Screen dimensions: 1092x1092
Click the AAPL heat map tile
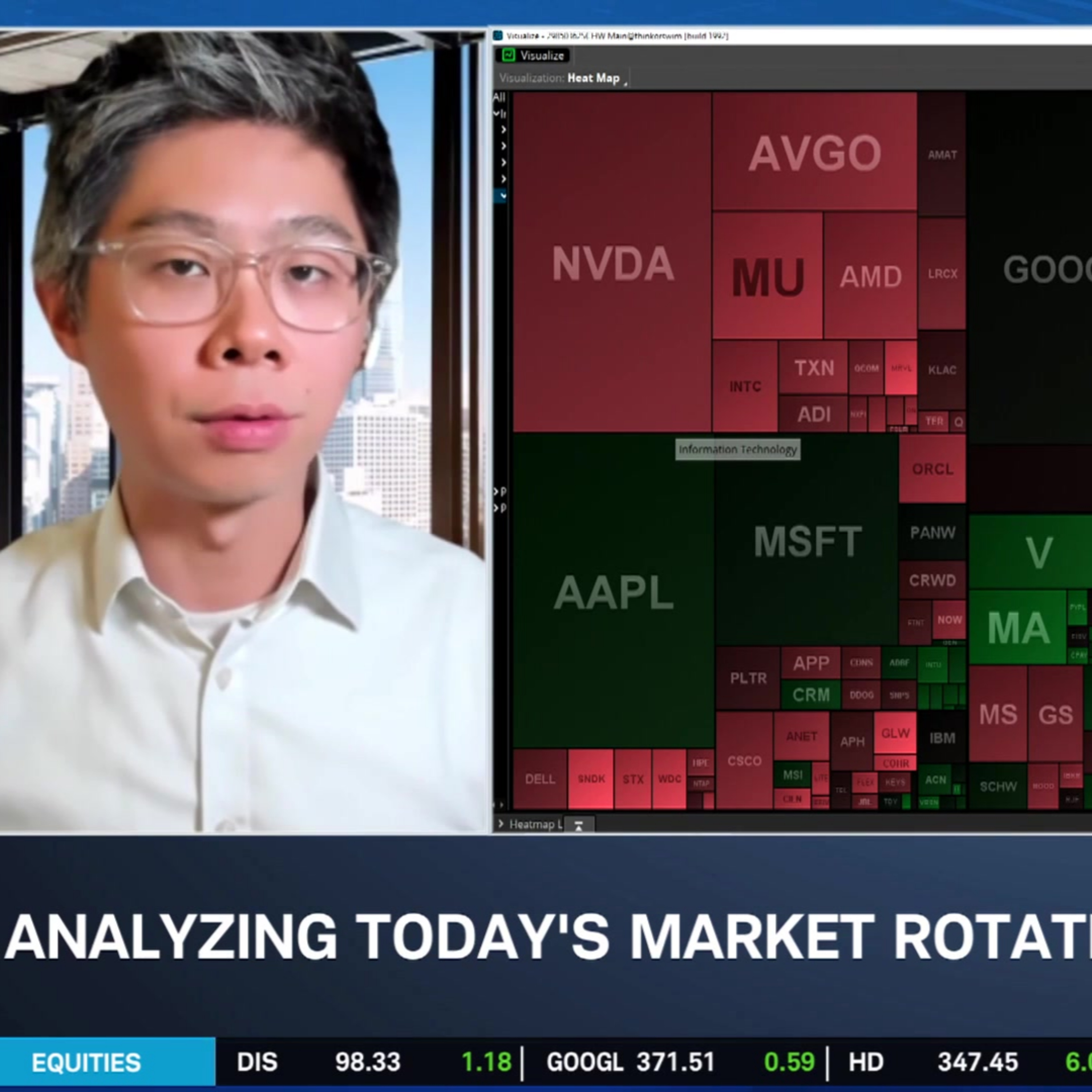[x=613, y=591]
